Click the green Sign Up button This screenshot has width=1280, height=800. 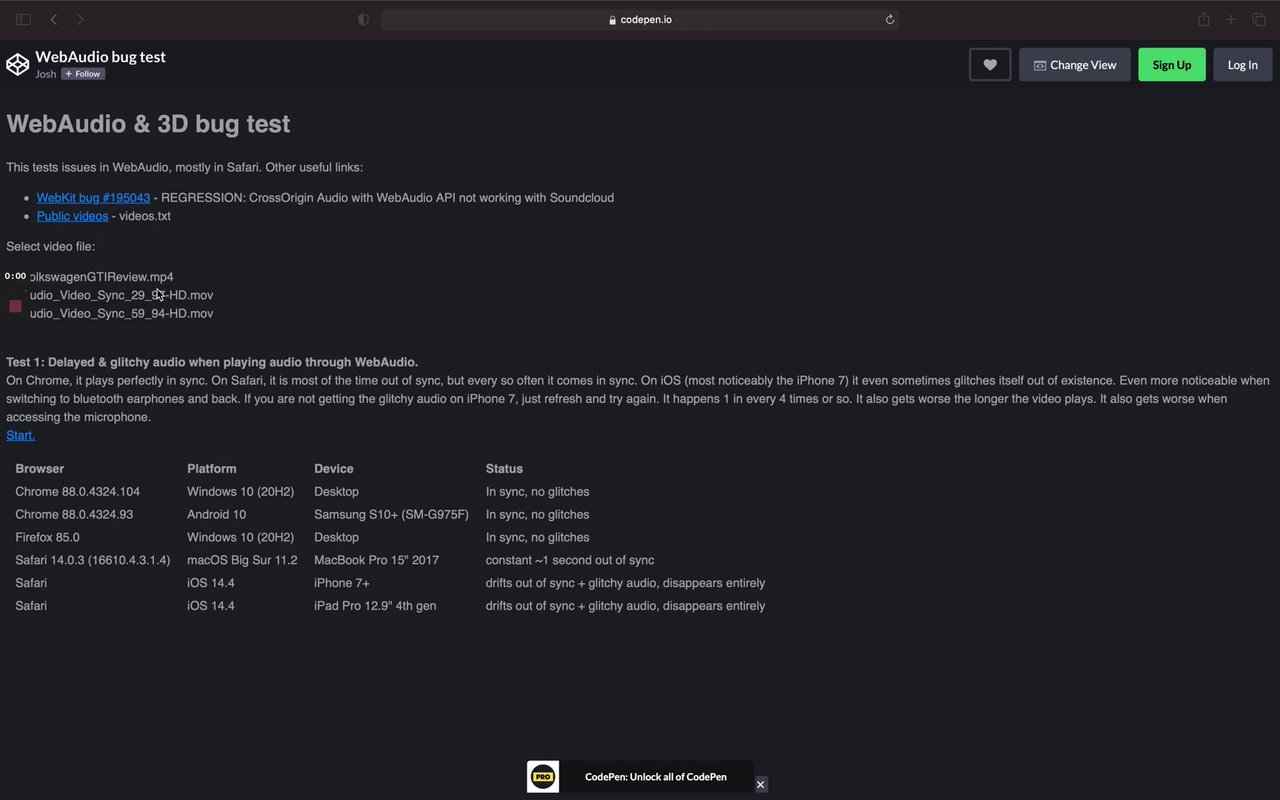(1171, 65)
